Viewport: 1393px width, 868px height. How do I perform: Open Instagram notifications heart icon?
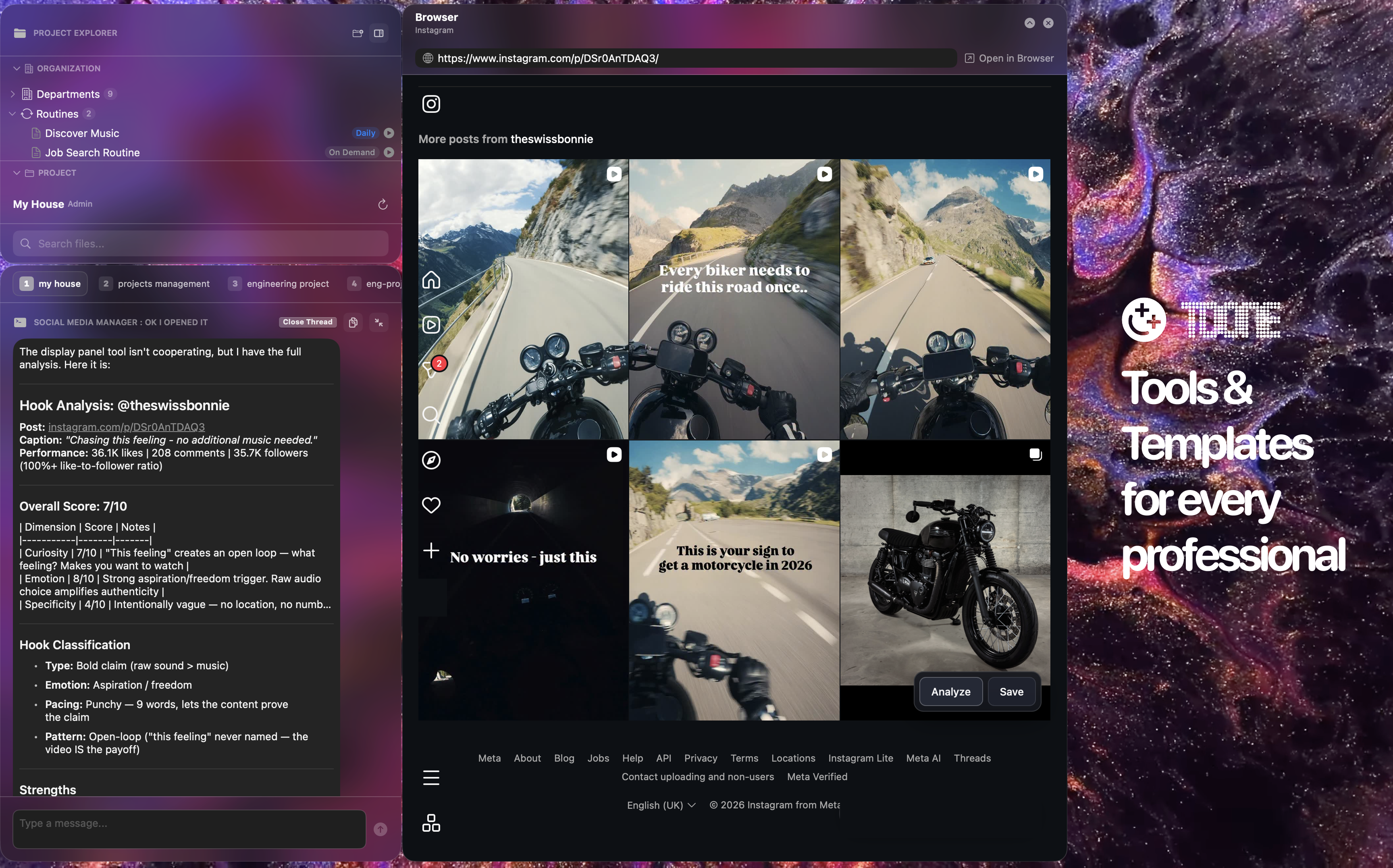(x=430, y=505)
